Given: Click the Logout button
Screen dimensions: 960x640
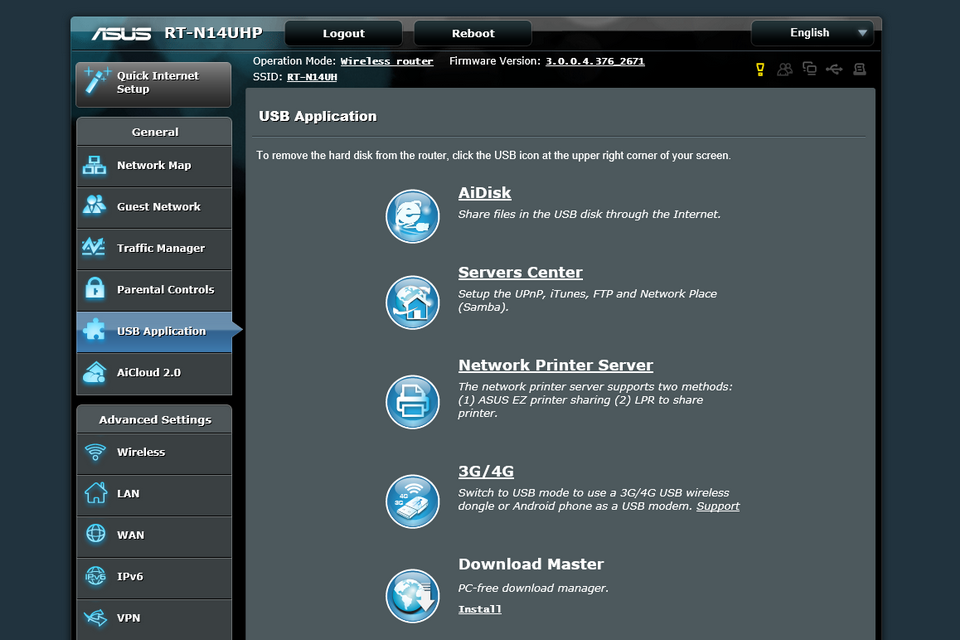Looking at the screenshot, I should point(343,33).
